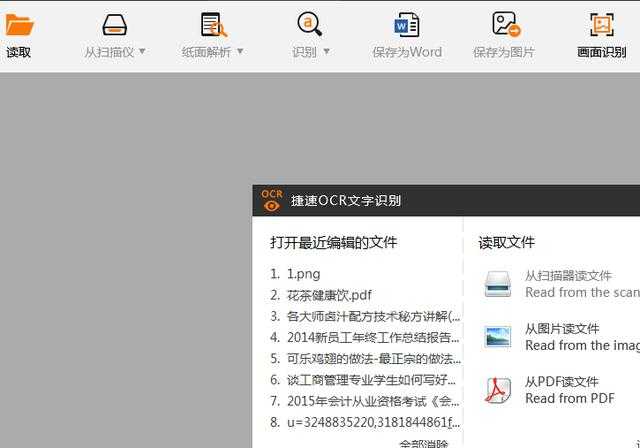Click the recognize (识别) magnifier icon
This screenshot has height=448, width=640.
tap(309, 24)
